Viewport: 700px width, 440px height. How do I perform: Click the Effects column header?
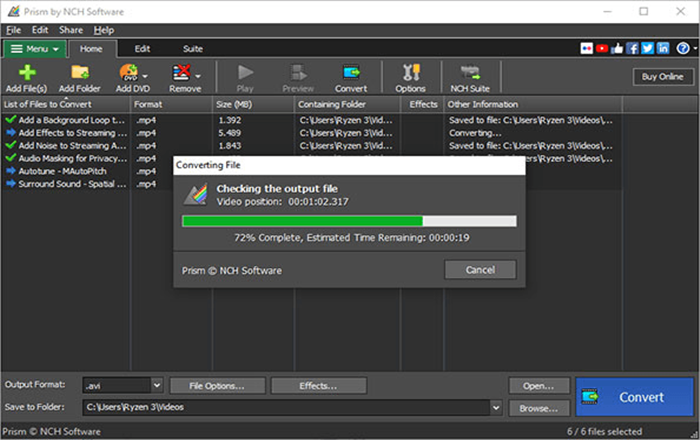[x=423, y=104]
